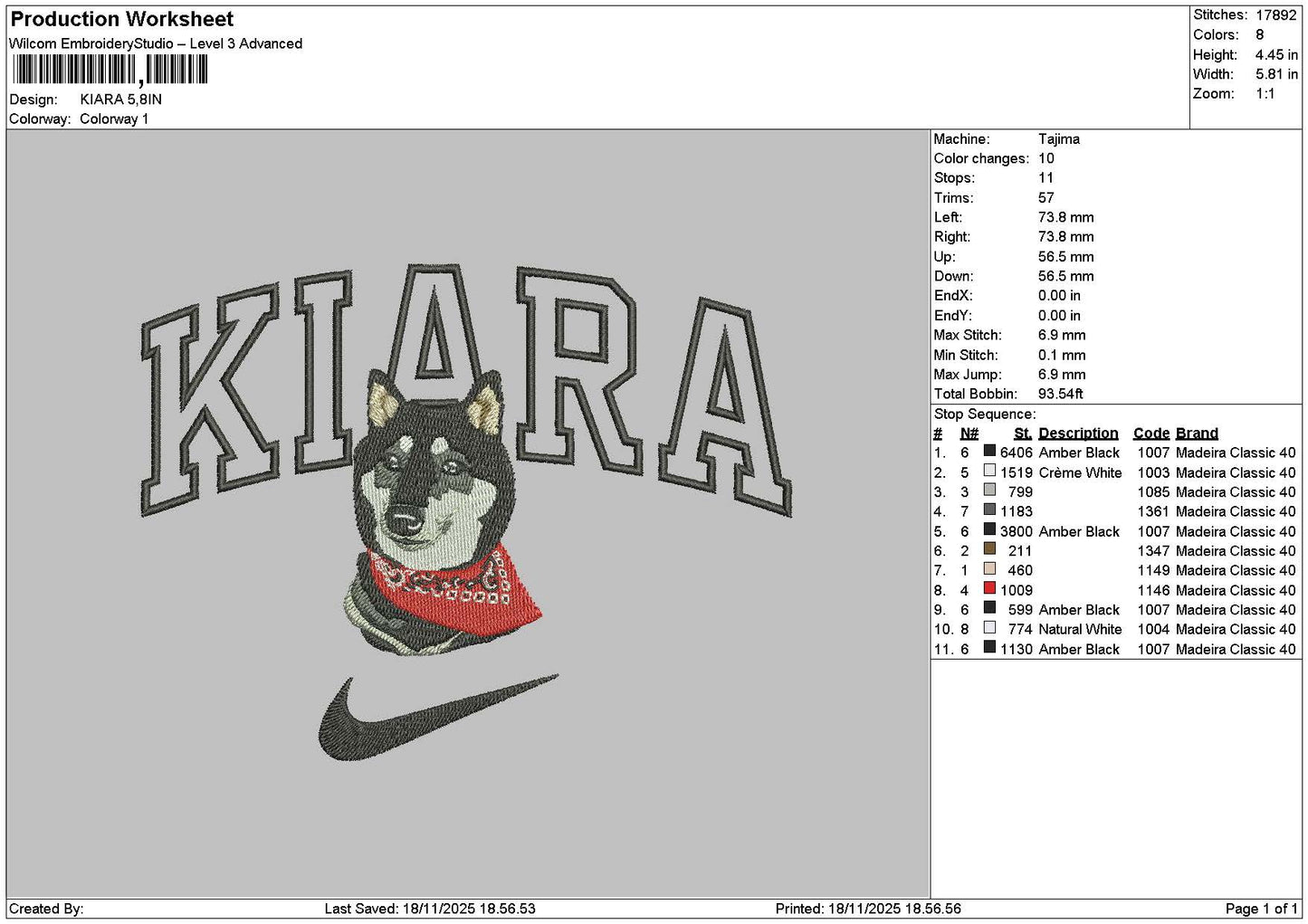The height and width of the screenshot is (924, 1308).
Task: Click the design name KIARA 5,8IN
Action: (121, 99)
